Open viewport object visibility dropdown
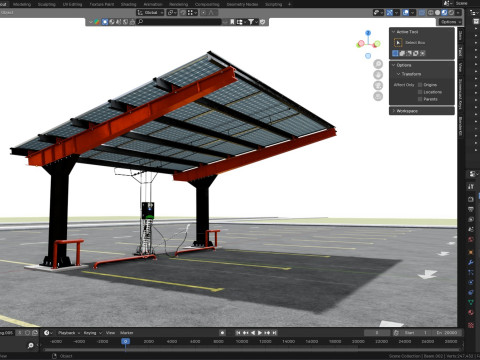480x360 pixels. point(378,13)
